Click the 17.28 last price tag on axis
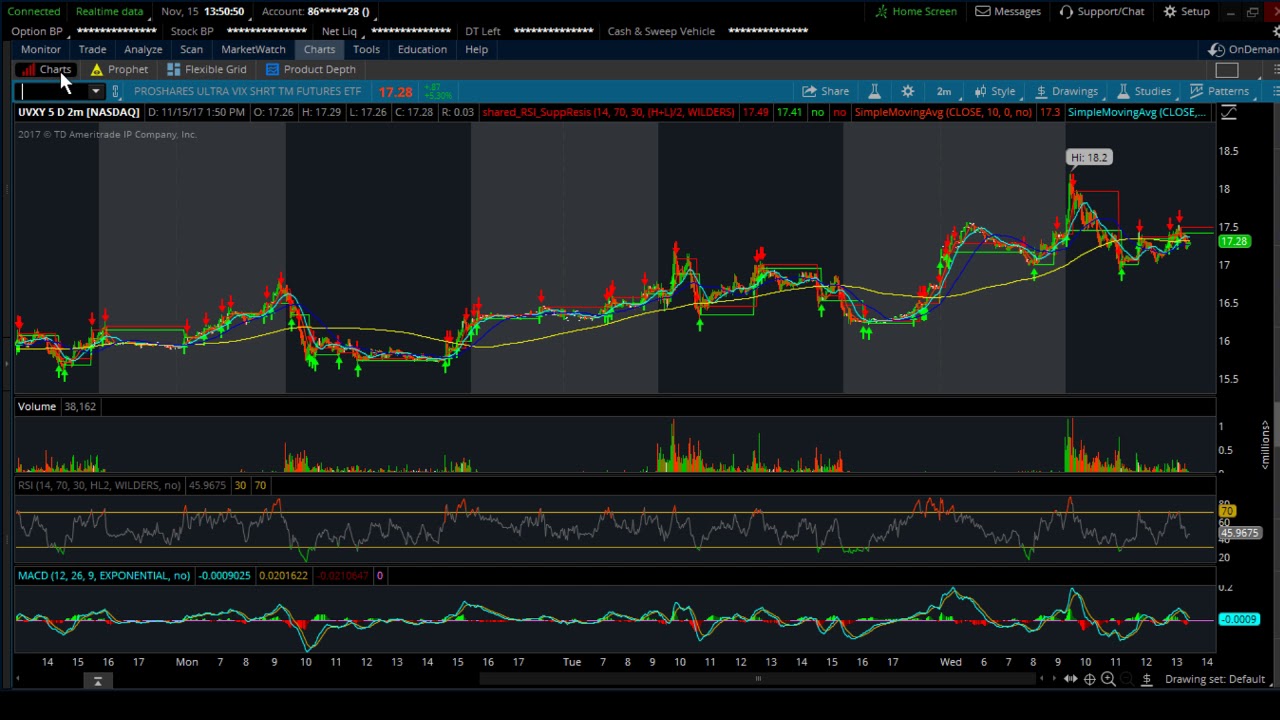This screenshot has height=720, width=1280. [1235, 241]
